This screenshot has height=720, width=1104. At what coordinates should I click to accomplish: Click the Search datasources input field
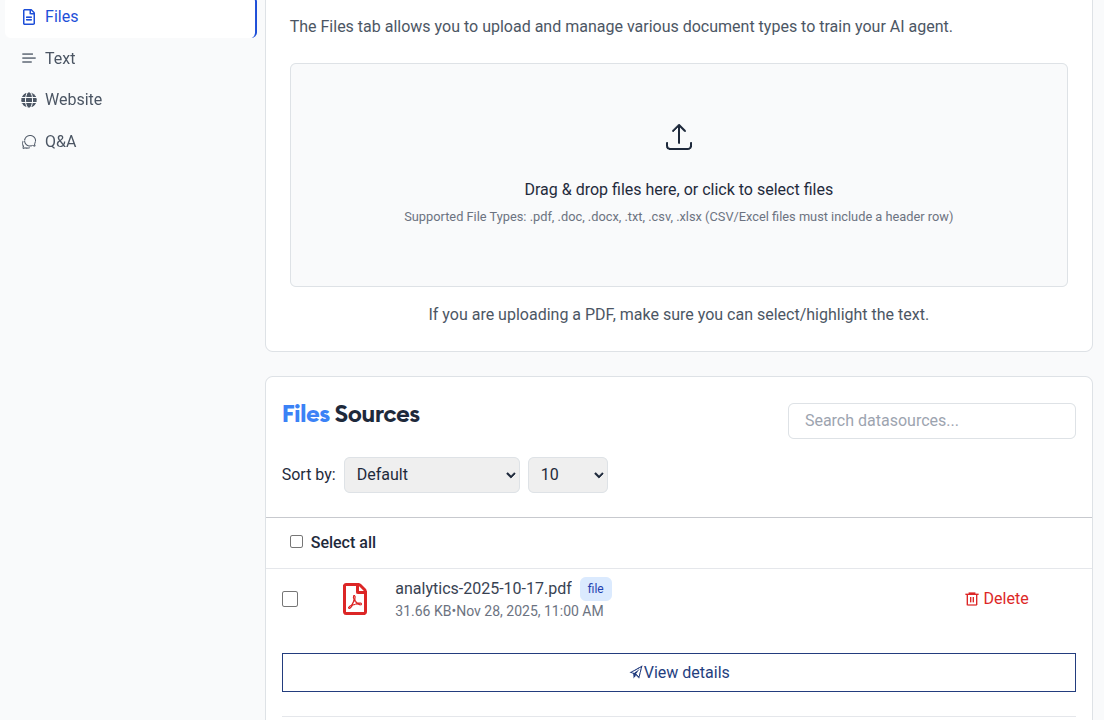point(932,421)
